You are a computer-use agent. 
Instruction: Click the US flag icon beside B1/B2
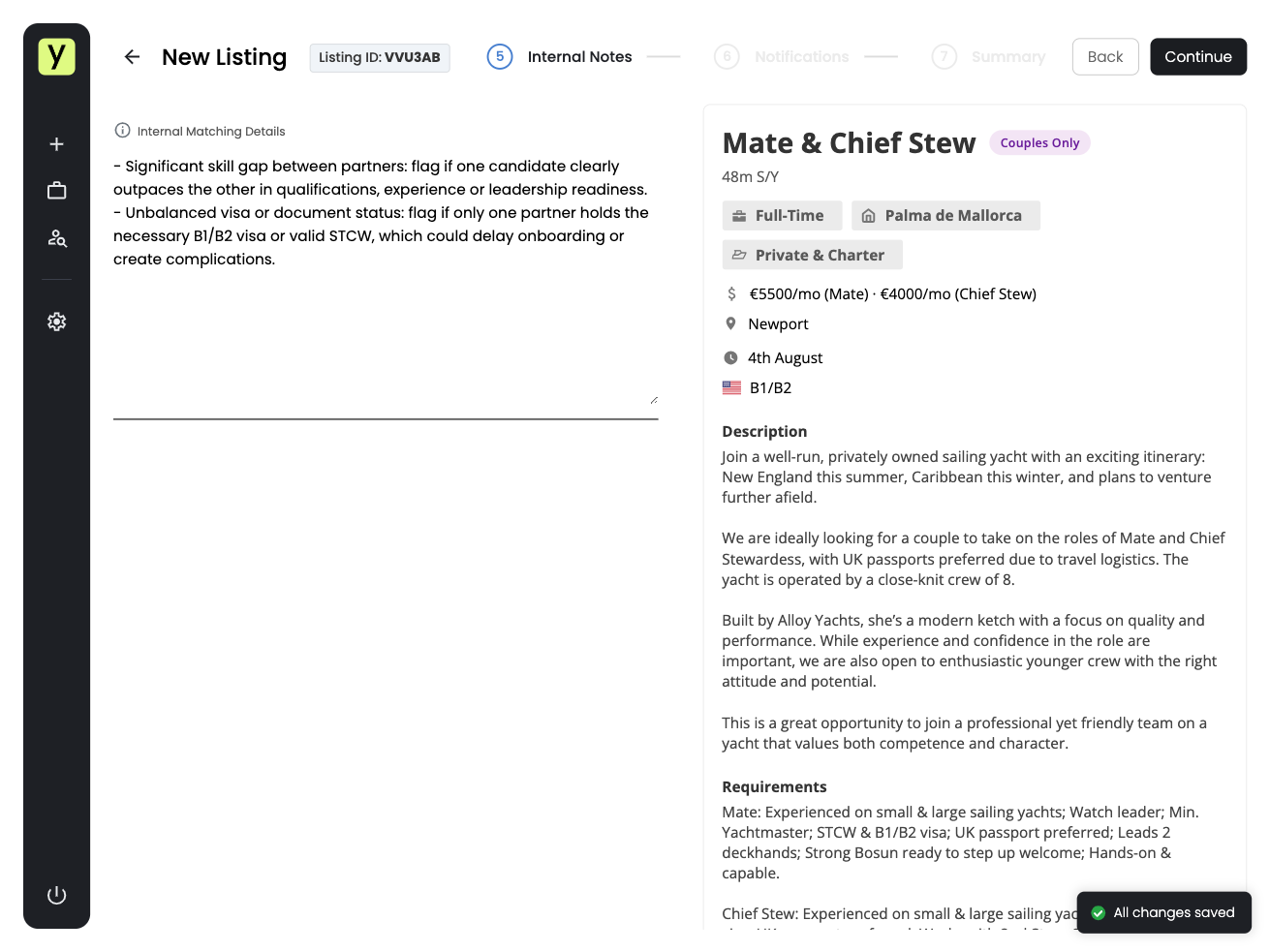[x=731, y=387]
